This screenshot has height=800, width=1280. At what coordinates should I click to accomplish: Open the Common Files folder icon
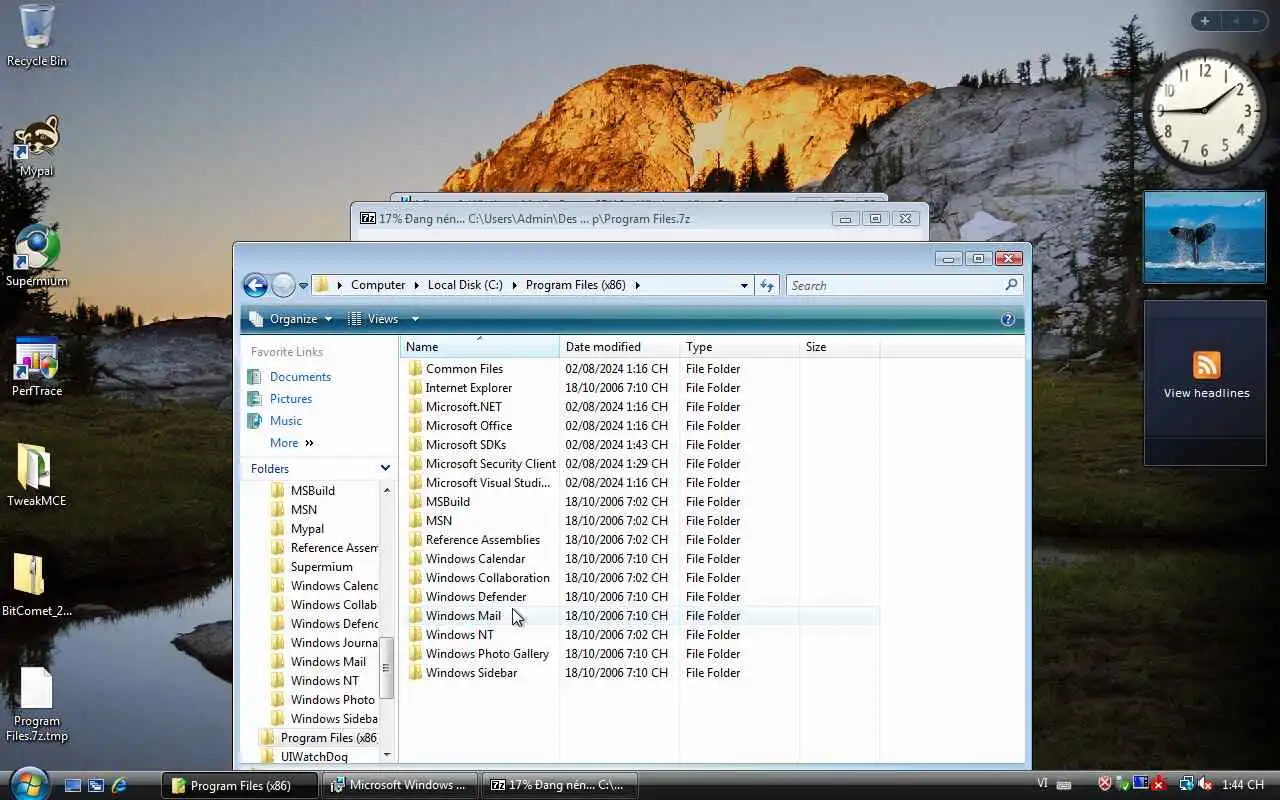(x=416, y=369)
